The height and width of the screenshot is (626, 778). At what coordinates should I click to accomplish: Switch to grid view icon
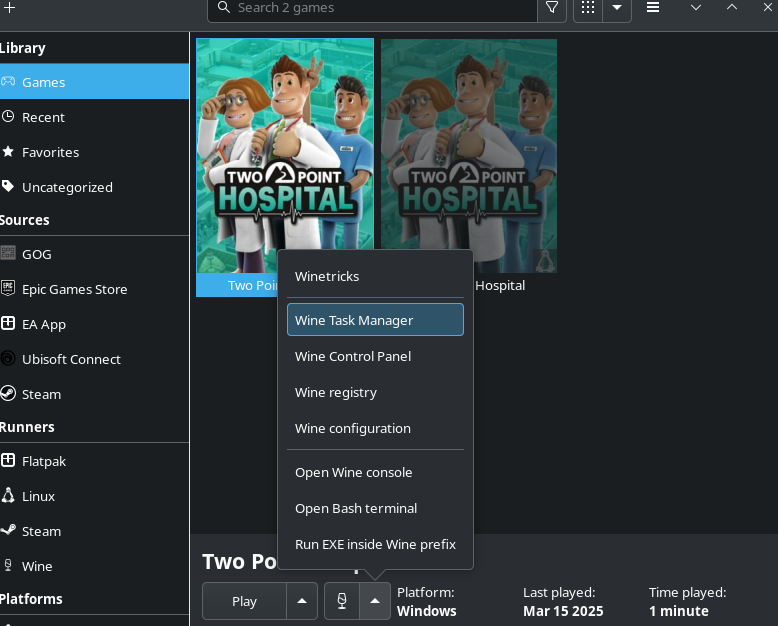[588, 7]
